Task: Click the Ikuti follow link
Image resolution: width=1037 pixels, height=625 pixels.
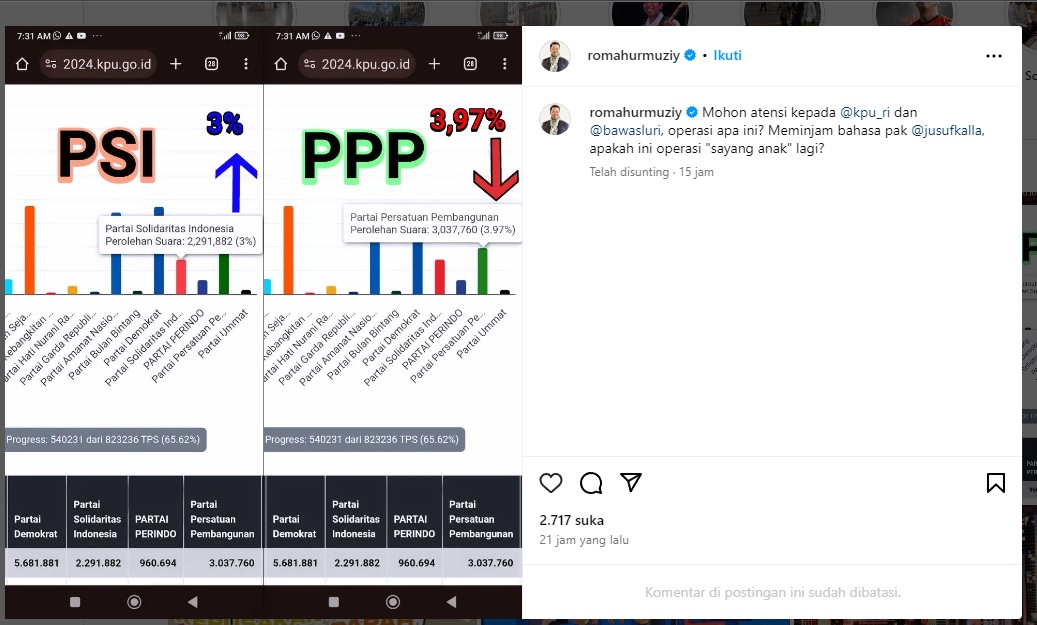Action: click(727, 56)
